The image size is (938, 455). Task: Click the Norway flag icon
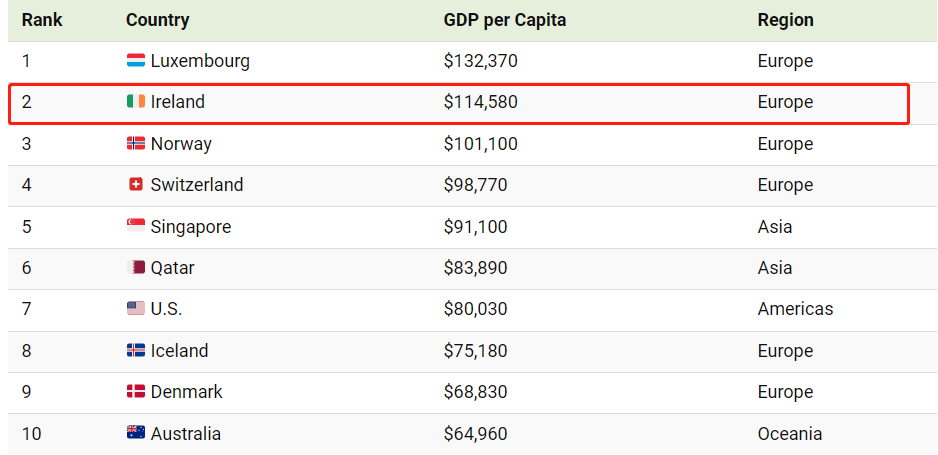coord(136,144)
